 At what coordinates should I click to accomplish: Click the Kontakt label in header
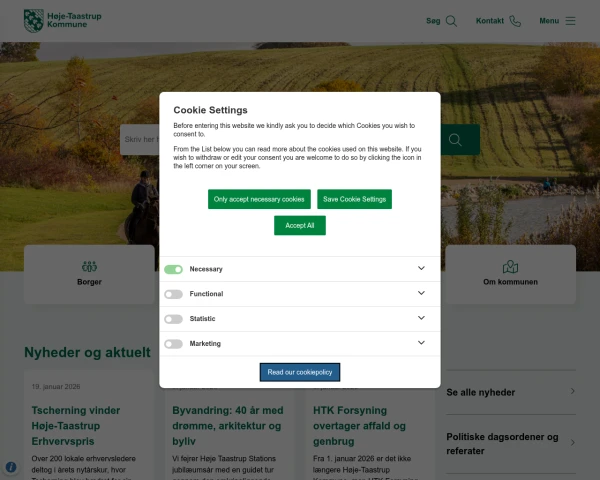click(490, 21)
